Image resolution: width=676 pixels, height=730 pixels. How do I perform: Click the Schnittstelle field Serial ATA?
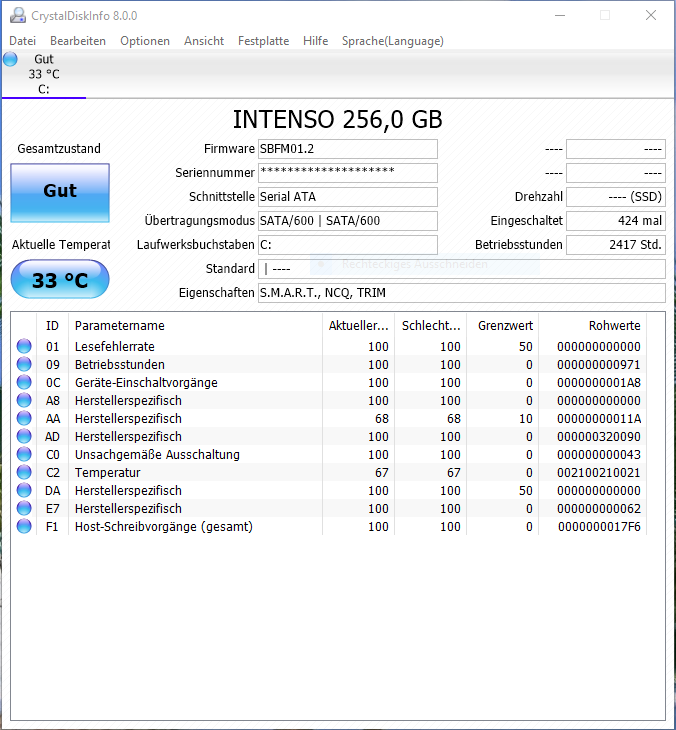coord(348,197)
